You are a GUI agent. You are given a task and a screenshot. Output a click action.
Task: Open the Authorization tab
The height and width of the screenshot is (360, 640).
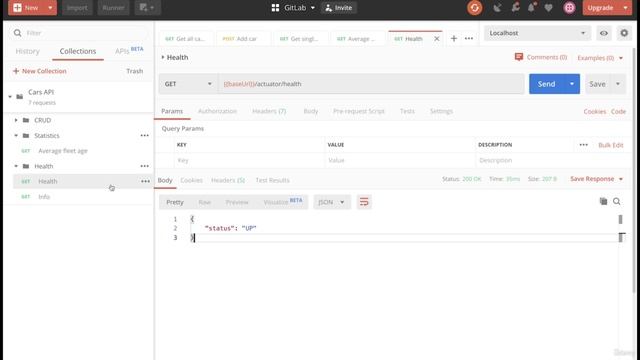217,111
